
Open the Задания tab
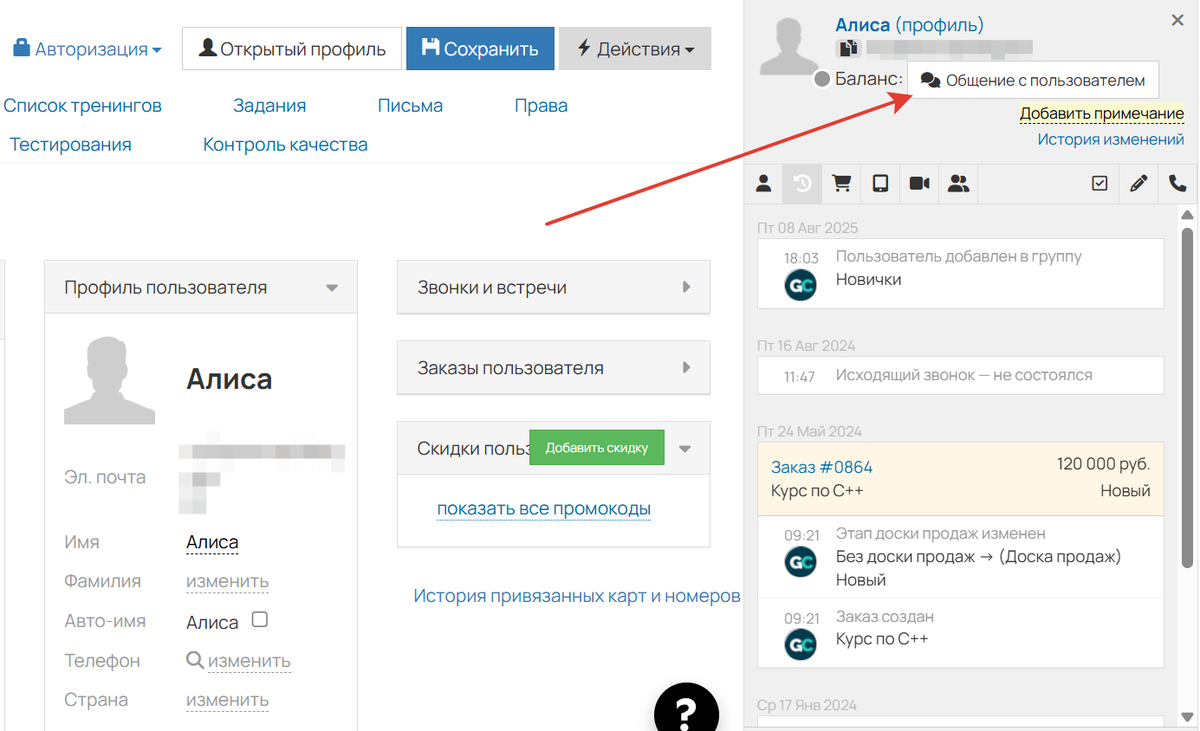pos(269,105)
